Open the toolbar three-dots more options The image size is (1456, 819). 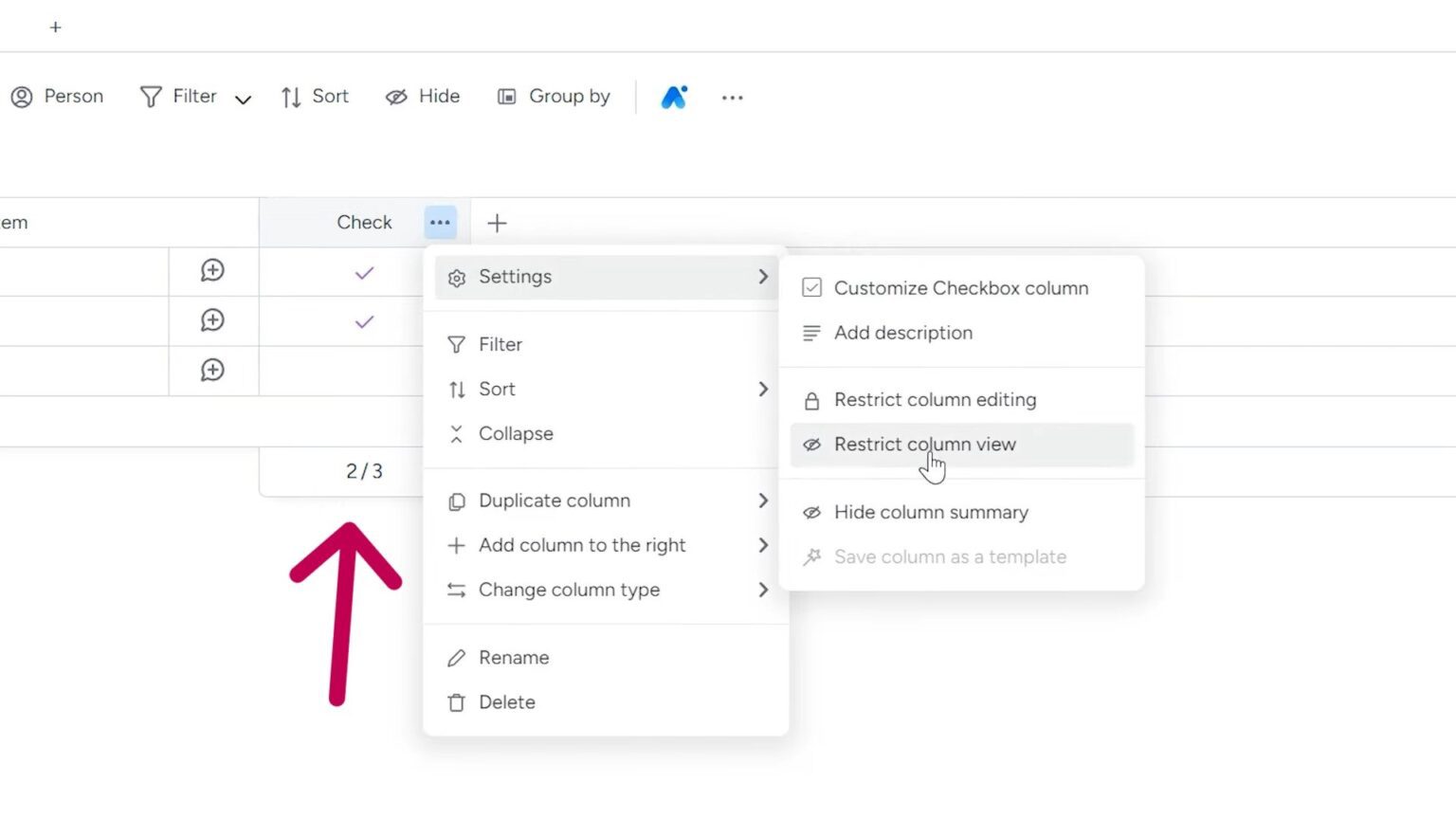point(732,97)
